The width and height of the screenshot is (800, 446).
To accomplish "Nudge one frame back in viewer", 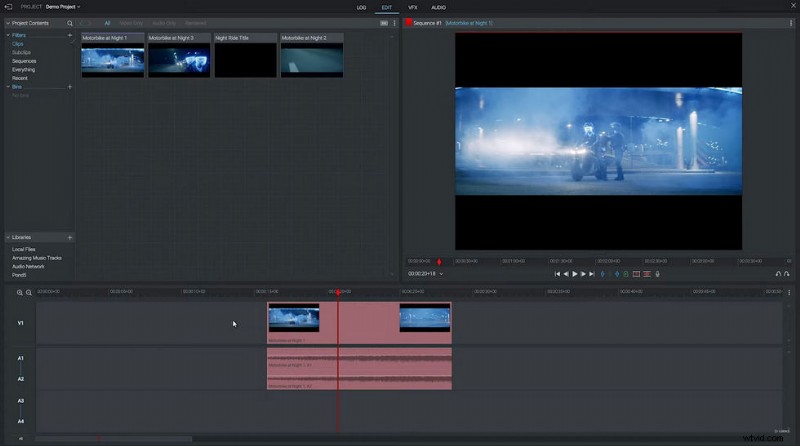I will tap(566, 274).
